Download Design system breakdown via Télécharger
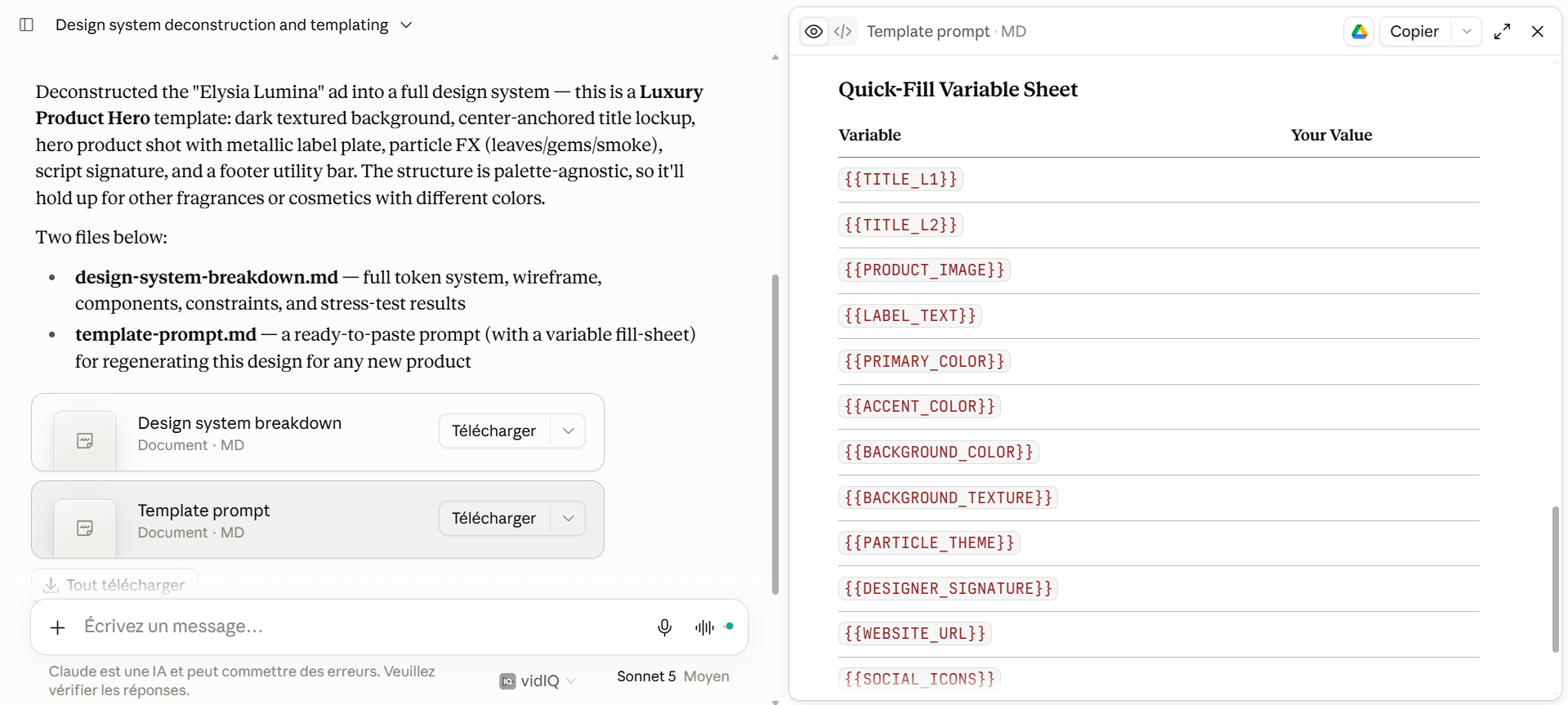The height and width of the screenshot is (705, 1568). (x=494, y=431)
